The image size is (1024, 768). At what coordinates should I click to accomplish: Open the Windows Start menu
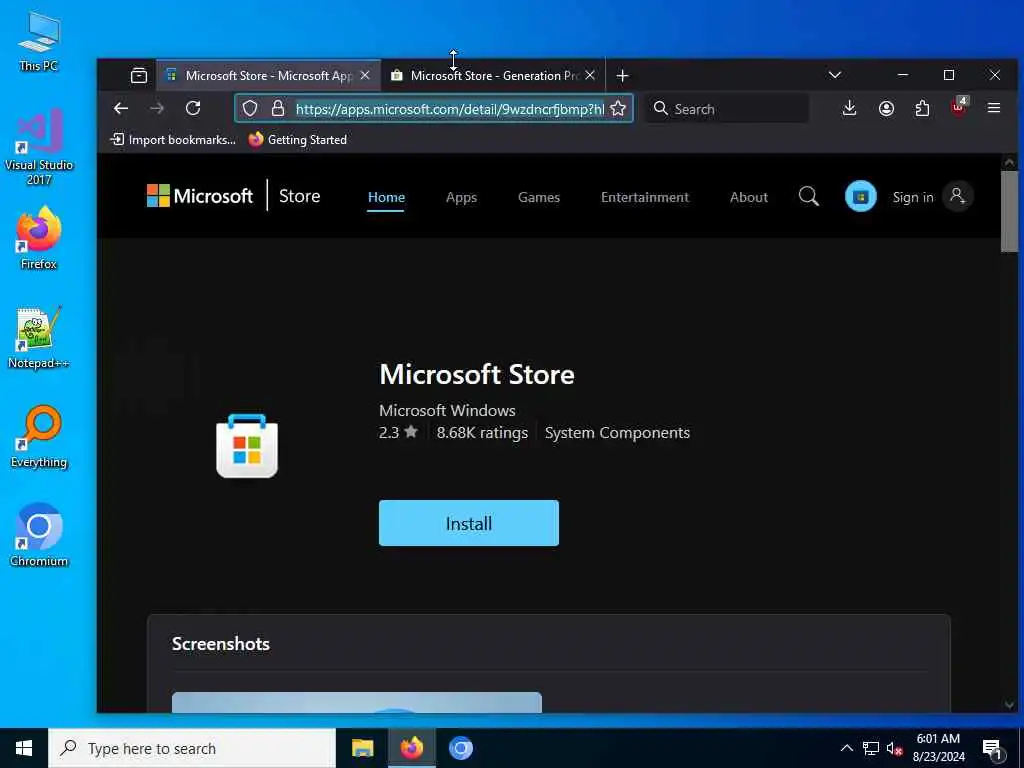click(24, 748)
